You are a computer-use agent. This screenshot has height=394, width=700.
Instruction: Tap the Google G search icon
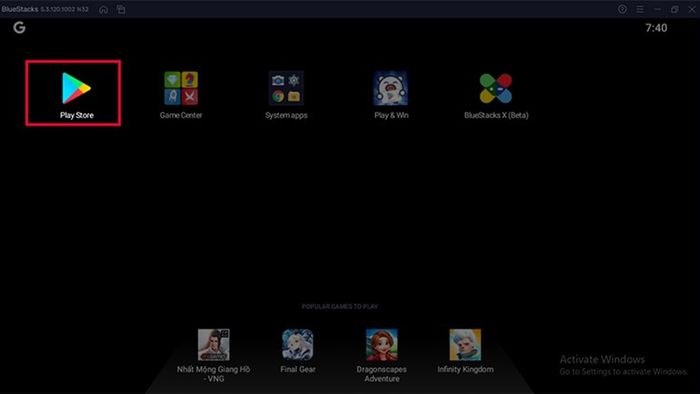coord(19,28)
